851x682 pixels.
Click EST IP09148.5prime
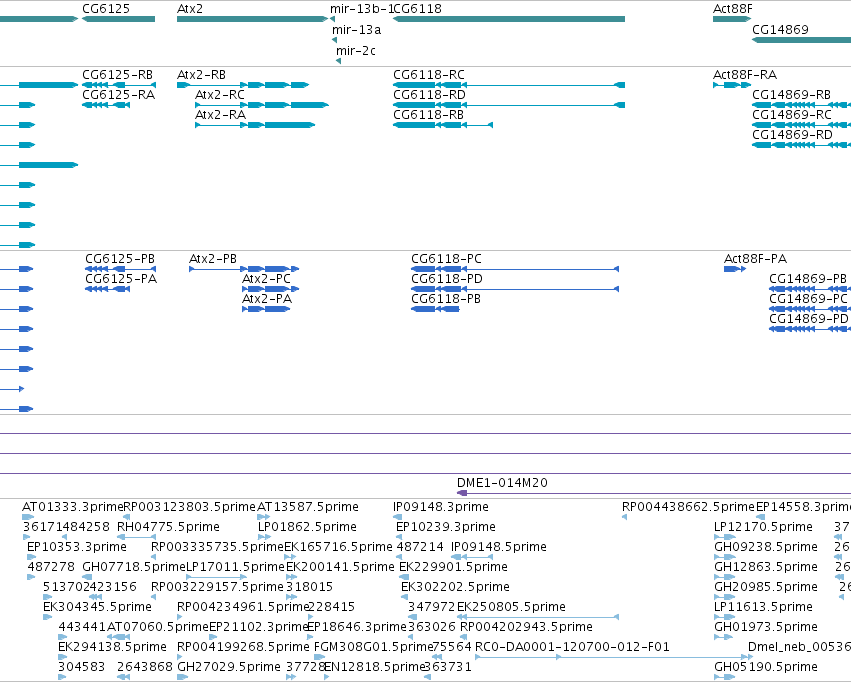click(x=499, y=546)
